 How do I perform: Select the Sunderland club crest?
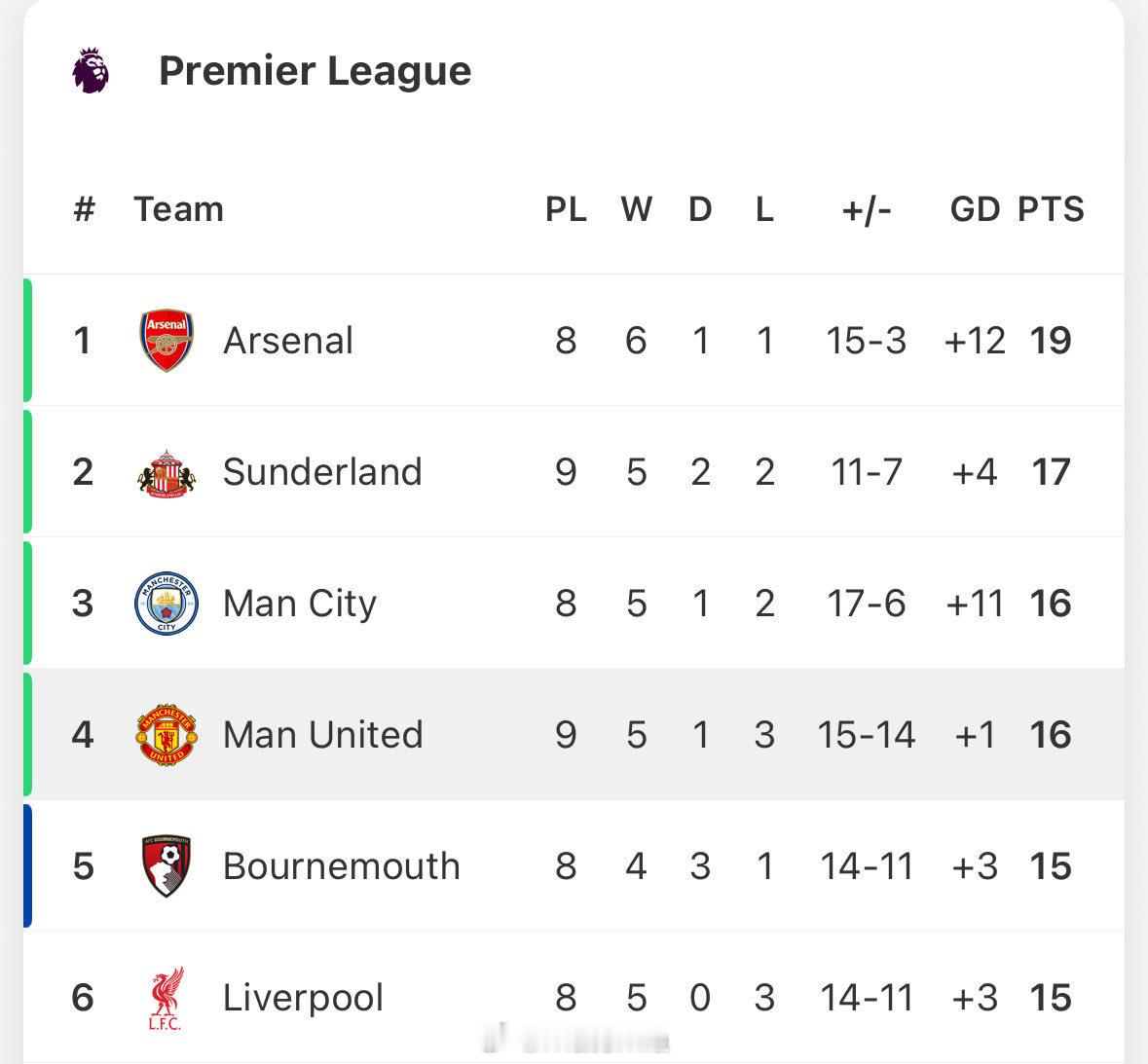[167, 473]
